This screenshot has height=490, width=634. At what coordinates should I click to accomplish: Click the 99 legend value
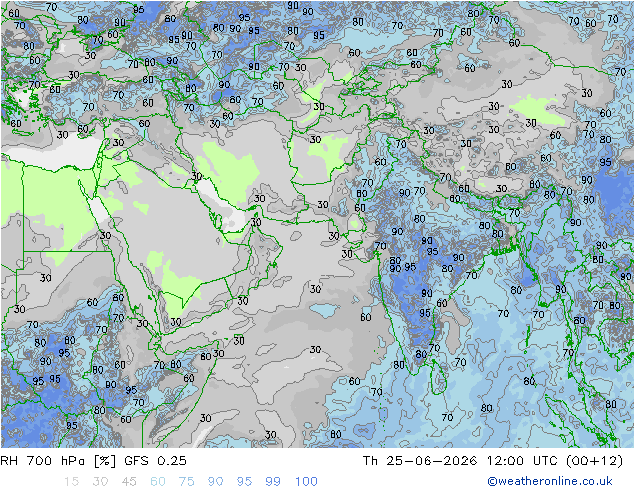click(x=273, y=482)
